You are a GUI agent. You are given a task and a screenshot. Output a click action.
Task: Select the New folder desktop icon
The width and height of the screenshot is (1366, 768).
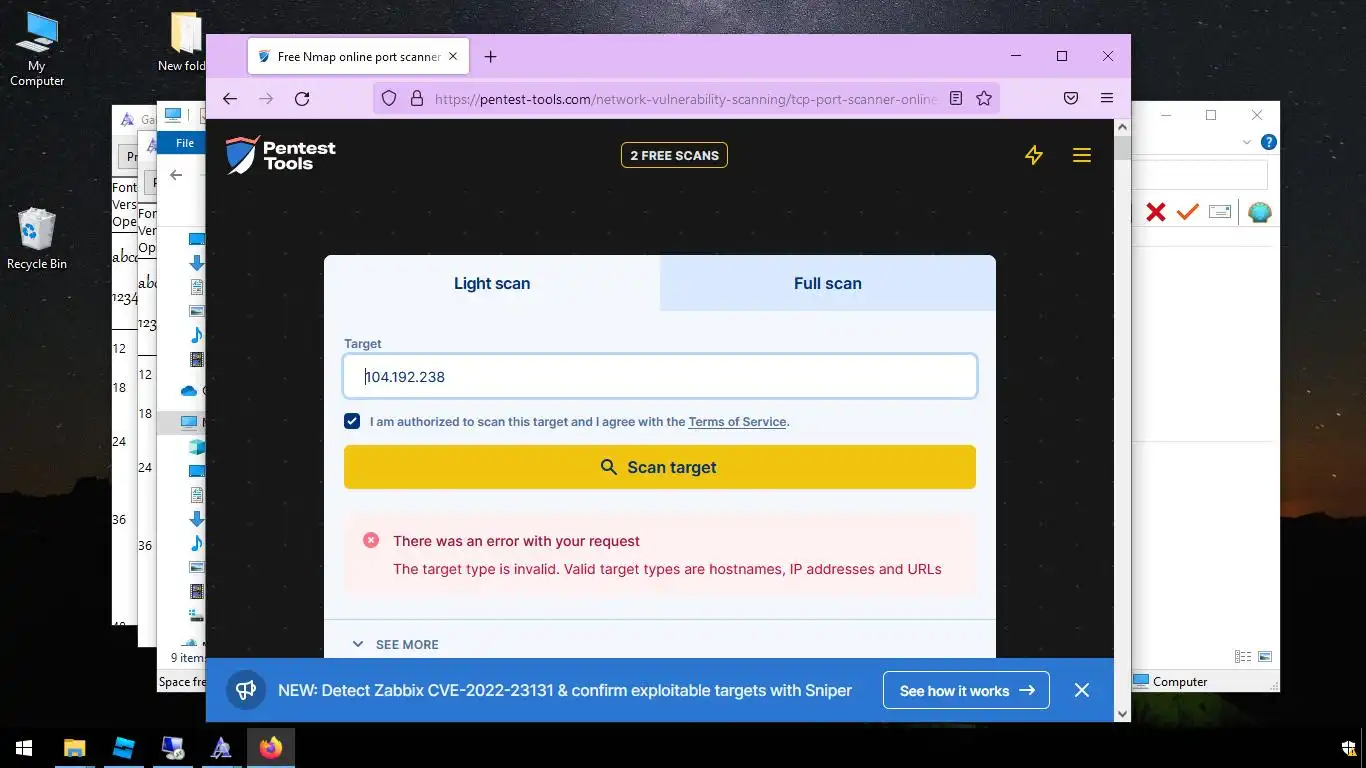point(185,42)
